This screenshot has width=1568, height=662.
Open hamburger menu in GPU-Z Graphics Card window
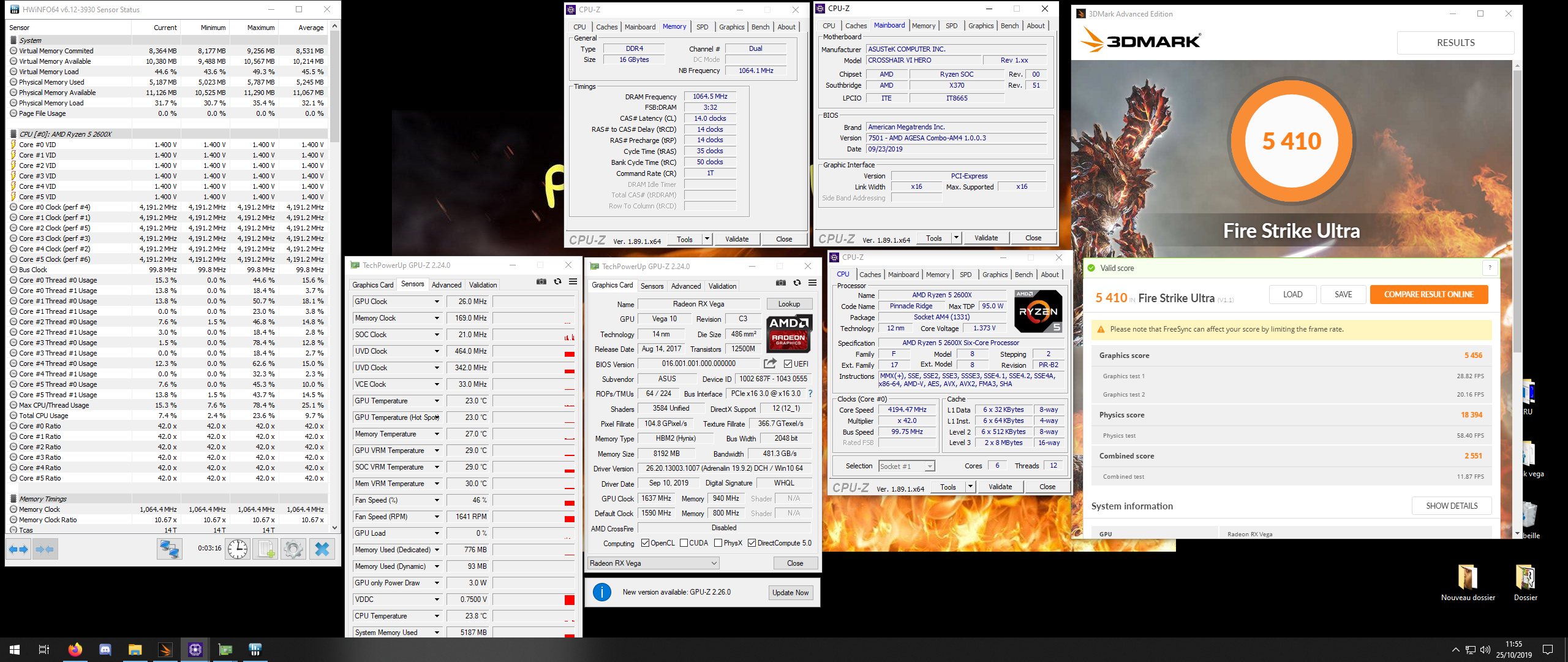coord(812,283)
